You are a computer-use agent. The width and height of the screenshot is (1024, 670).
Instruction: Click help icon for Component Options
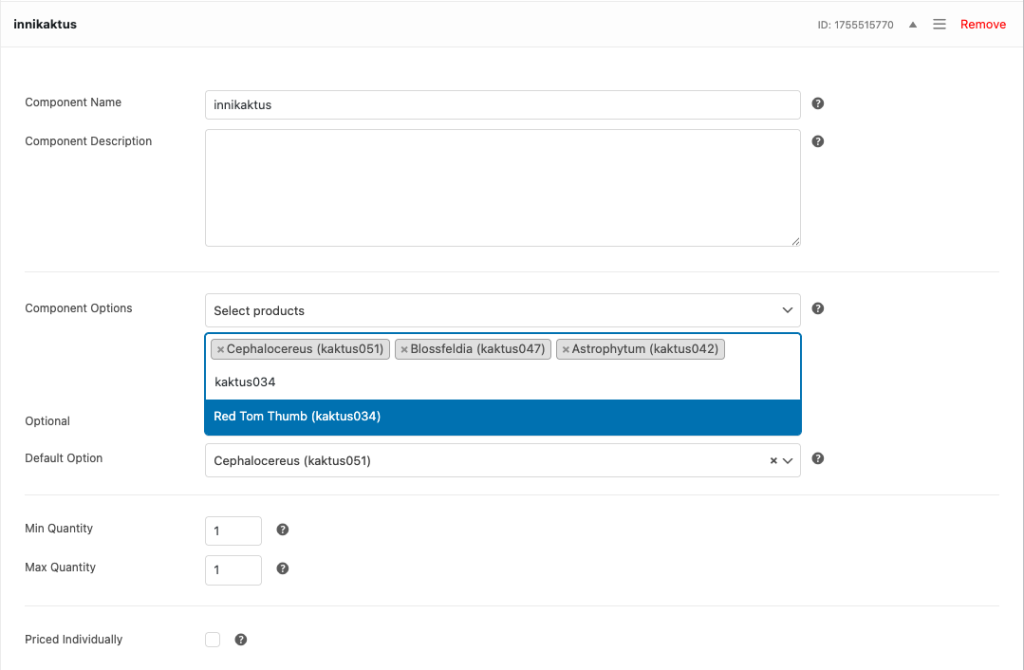point(818,309)
